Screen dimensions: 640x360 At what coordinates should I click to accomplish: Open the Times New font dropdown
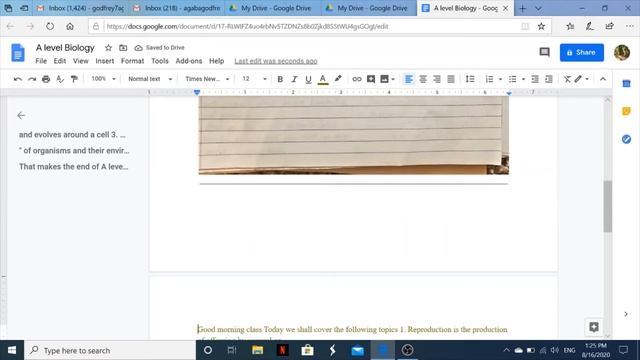click(207, 79)
